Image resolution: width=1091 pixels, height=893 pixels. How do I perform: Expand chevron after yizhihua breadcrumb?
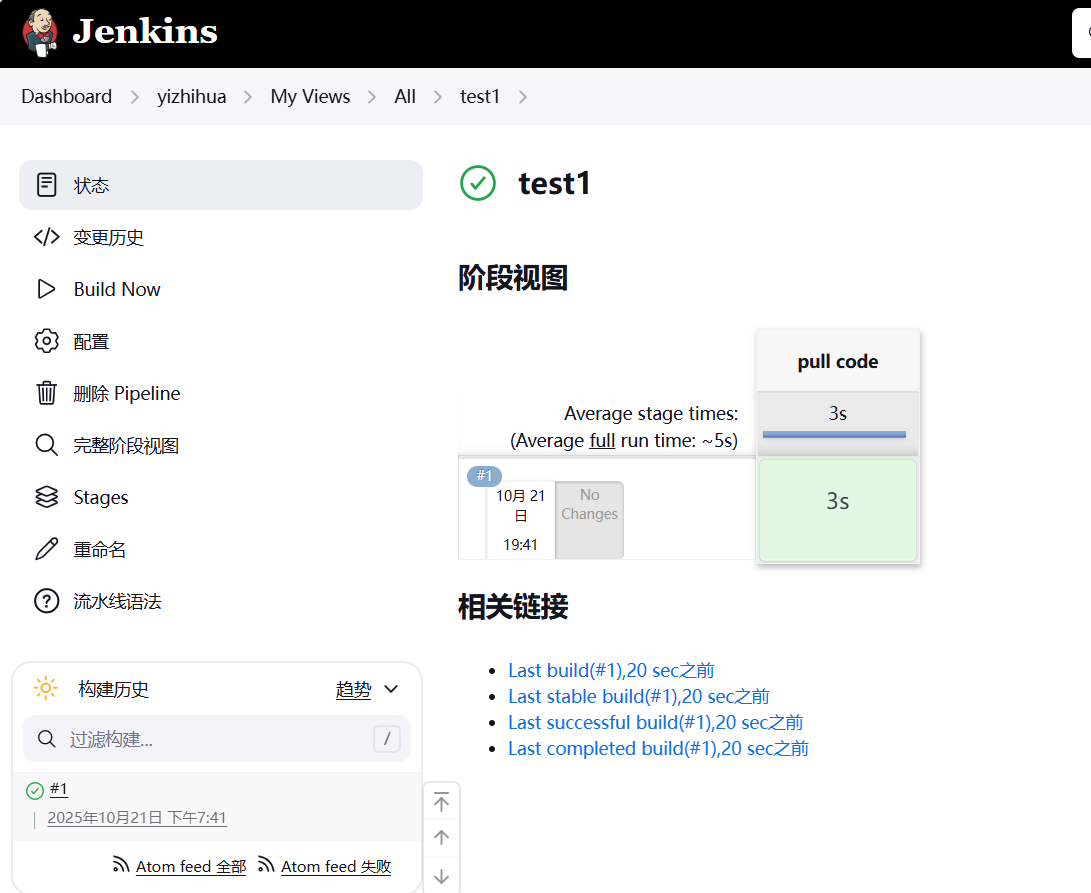click(x=248, y=97)
